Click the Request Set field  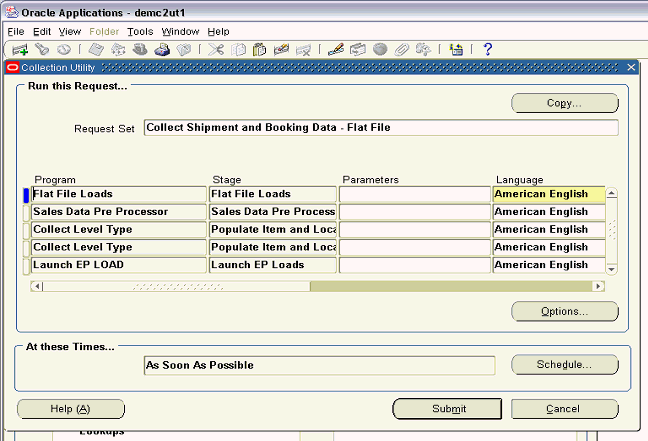click(381, 127)
